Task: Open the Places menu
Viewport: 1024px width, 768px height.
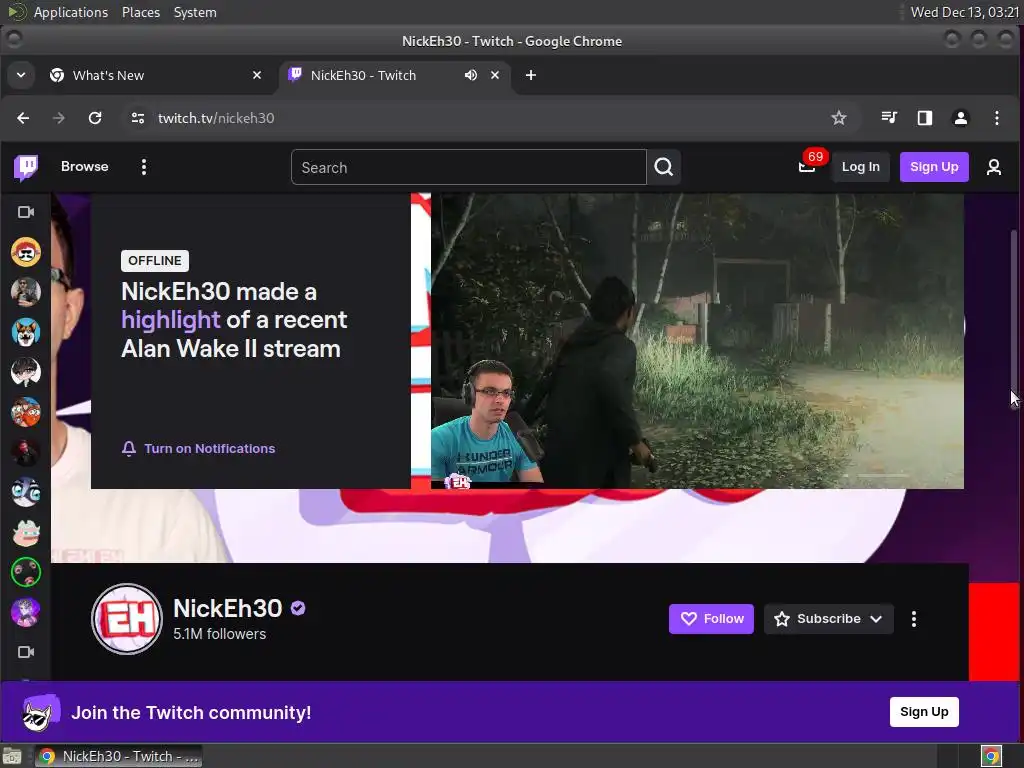Action: tap(141, 12)
